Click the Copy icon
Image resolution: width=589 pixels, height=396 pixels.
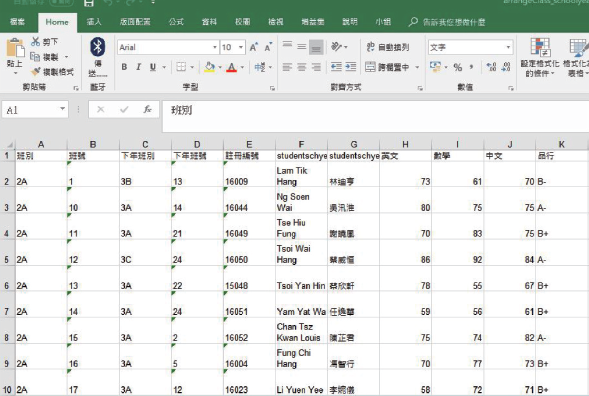(35, 57)
